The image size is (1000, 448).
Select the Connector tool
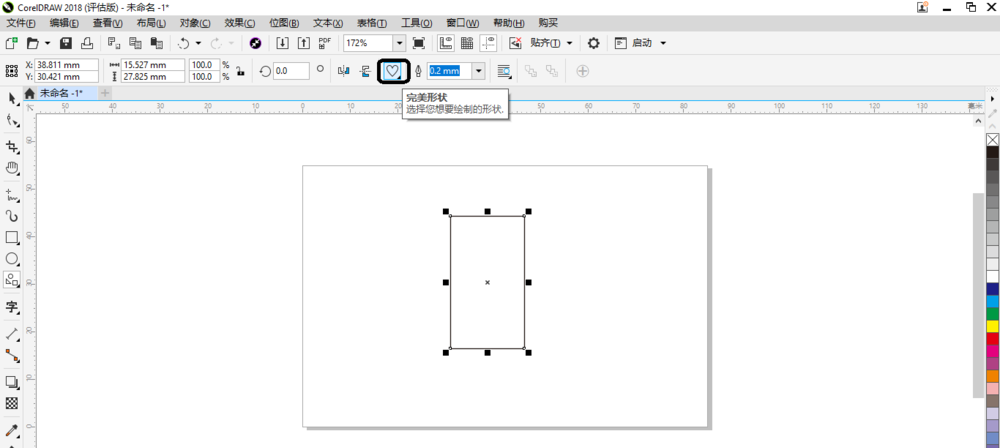(x=11, y=355)
